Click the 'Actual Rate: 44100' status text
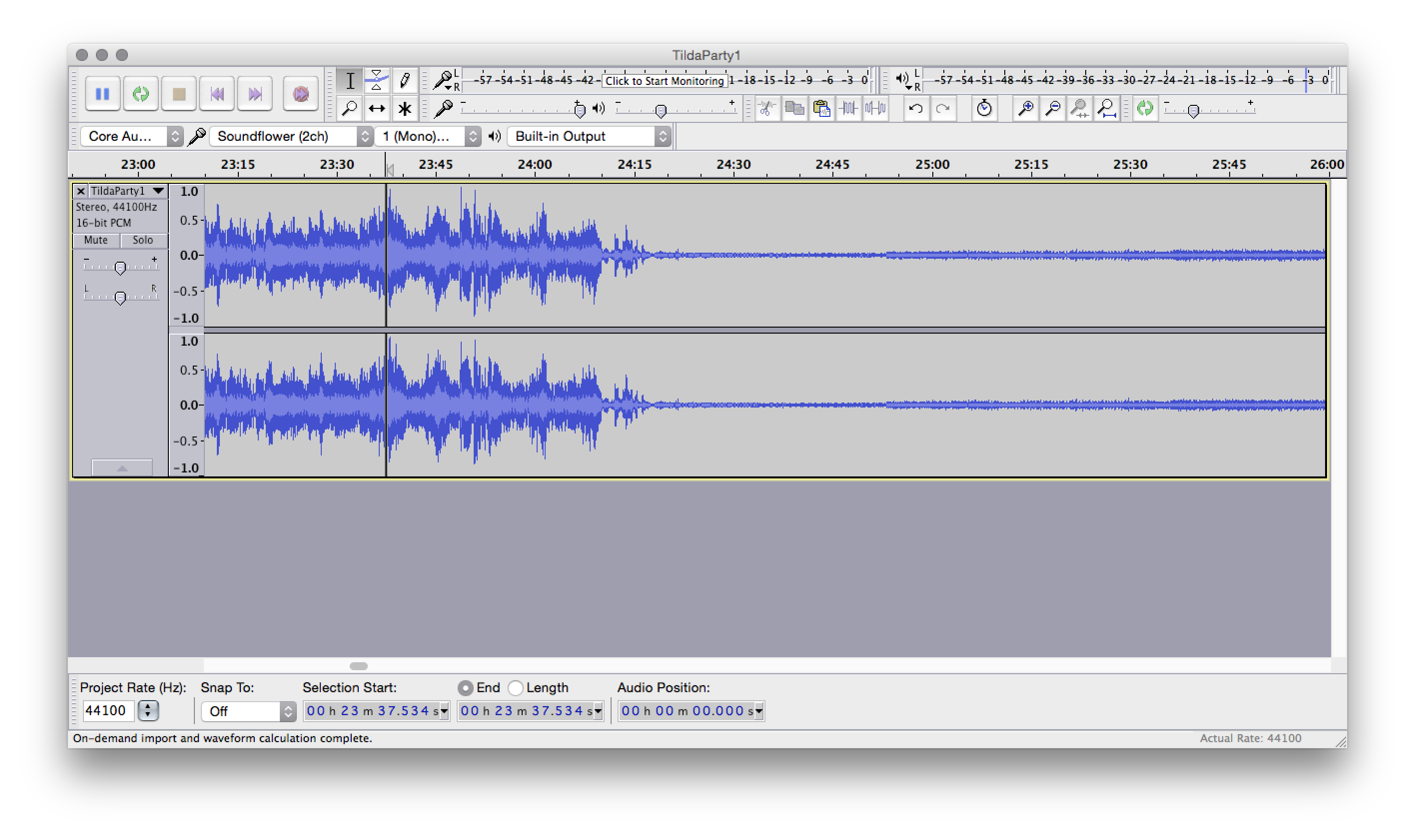 tap(1250, 738)
